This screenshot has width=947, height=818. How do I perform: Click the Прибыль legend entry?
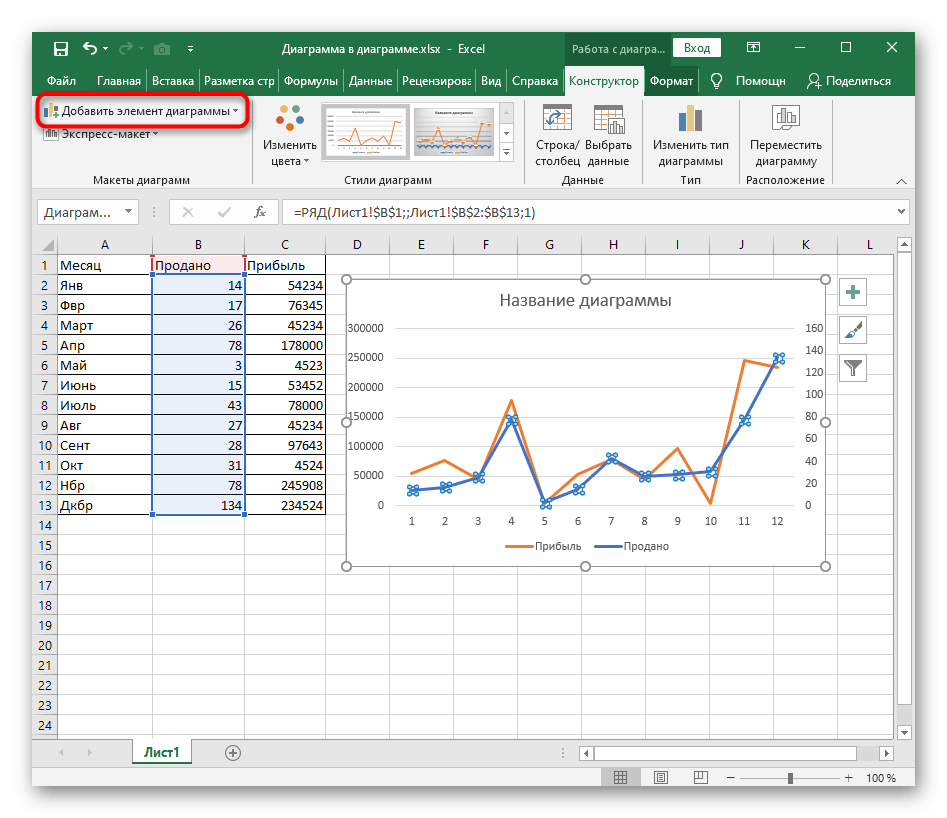coord(544,546)
